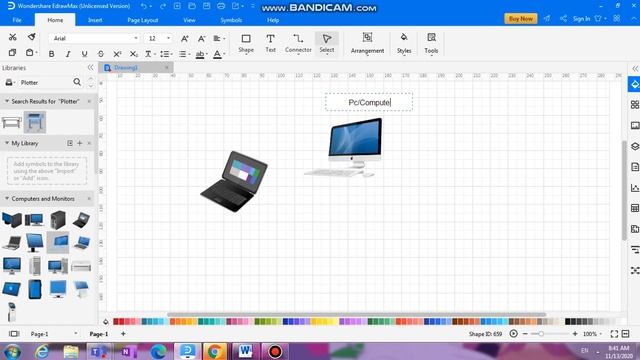Close the Computers and Monitors library section
This screenshot has height=360, width=640.
pos(89,199)
